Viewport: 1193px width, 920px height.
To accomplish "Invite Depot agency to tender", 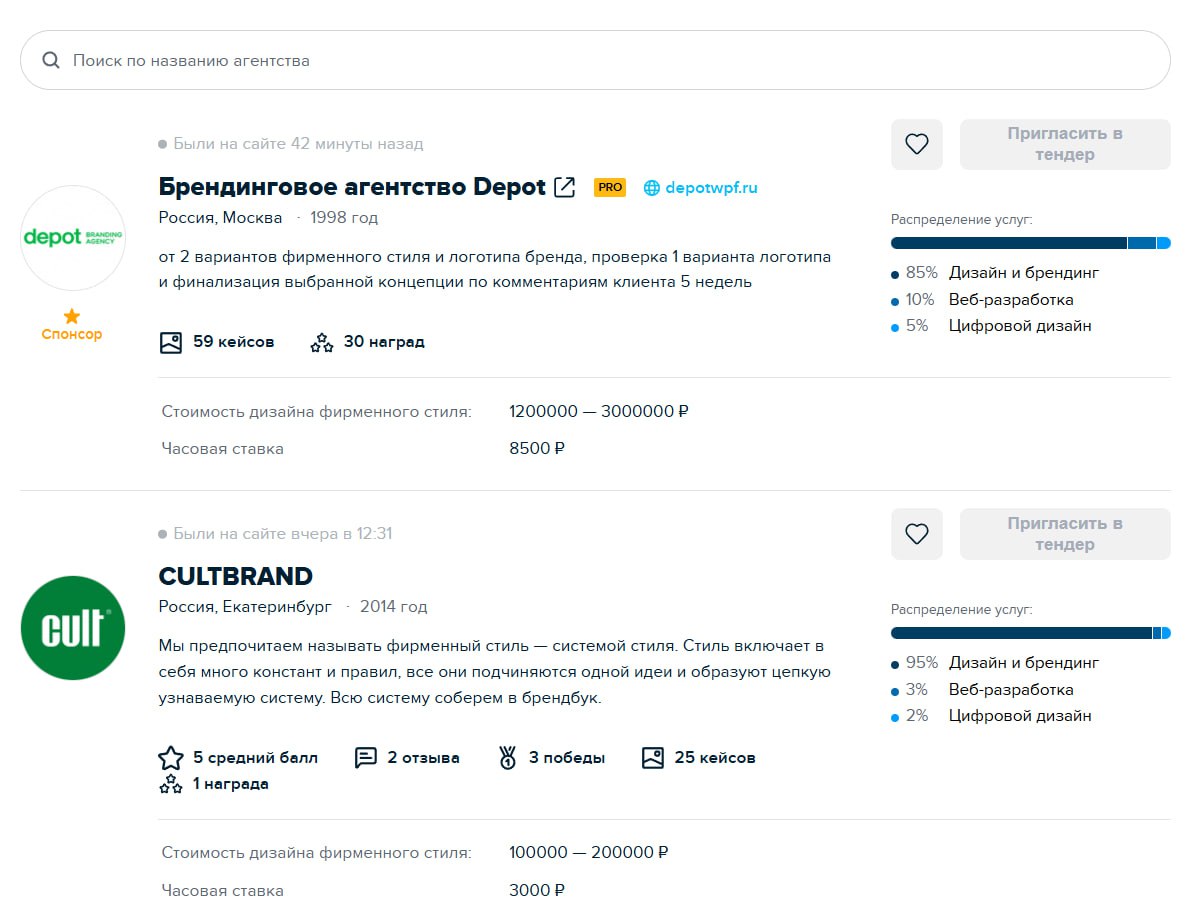I will pos(1064,144).
